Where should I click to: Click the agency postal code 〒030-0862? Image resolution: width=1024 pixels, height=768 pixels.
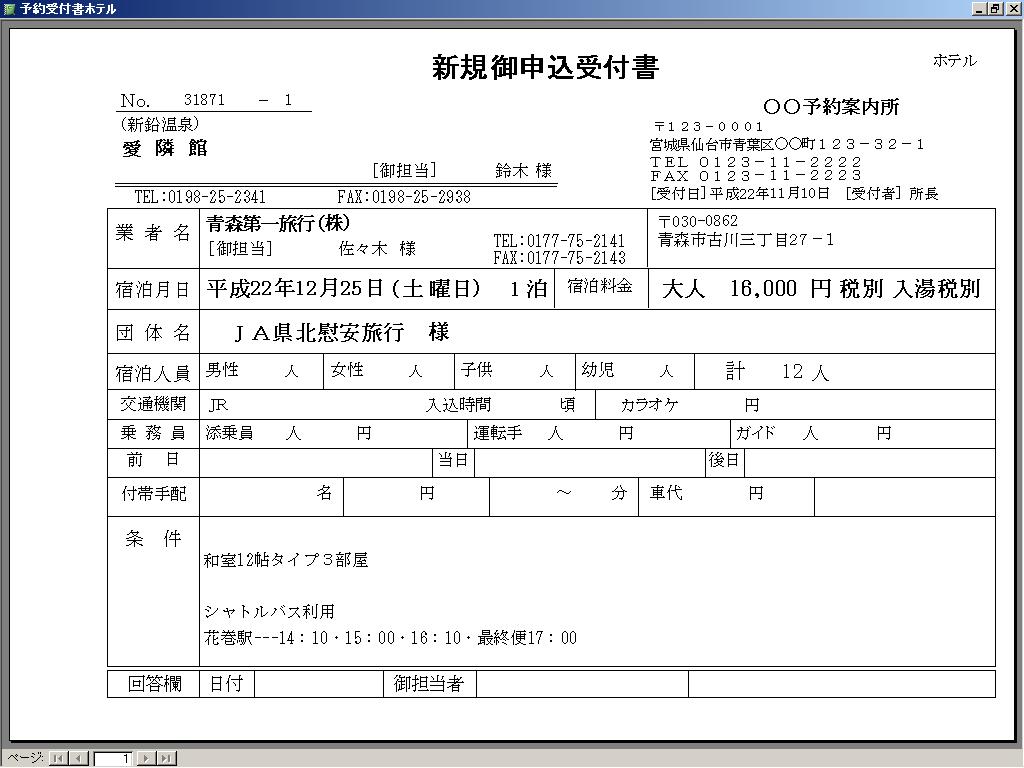[697, 221]
